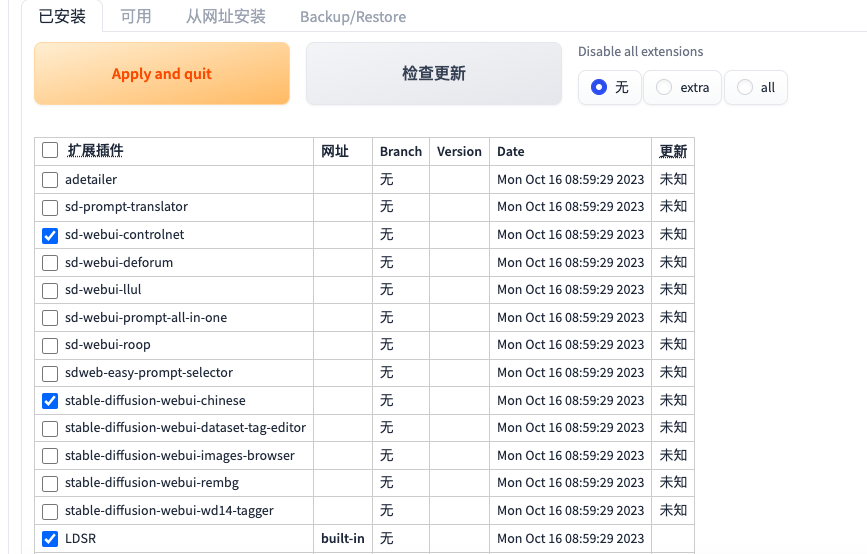Enable the sd-webui-roop checkbox
This screenshot has width=867, height=554.
point(50,346)
